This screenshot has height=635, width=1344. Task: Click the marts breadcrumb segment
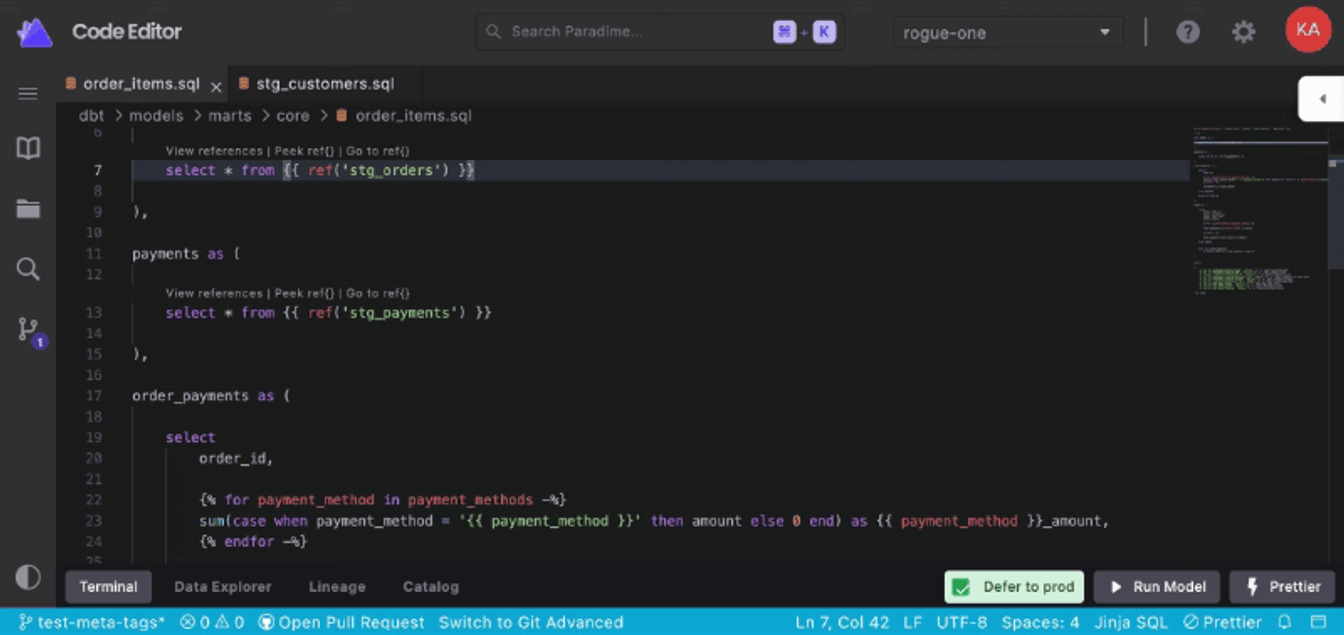(x=230, y=116)
